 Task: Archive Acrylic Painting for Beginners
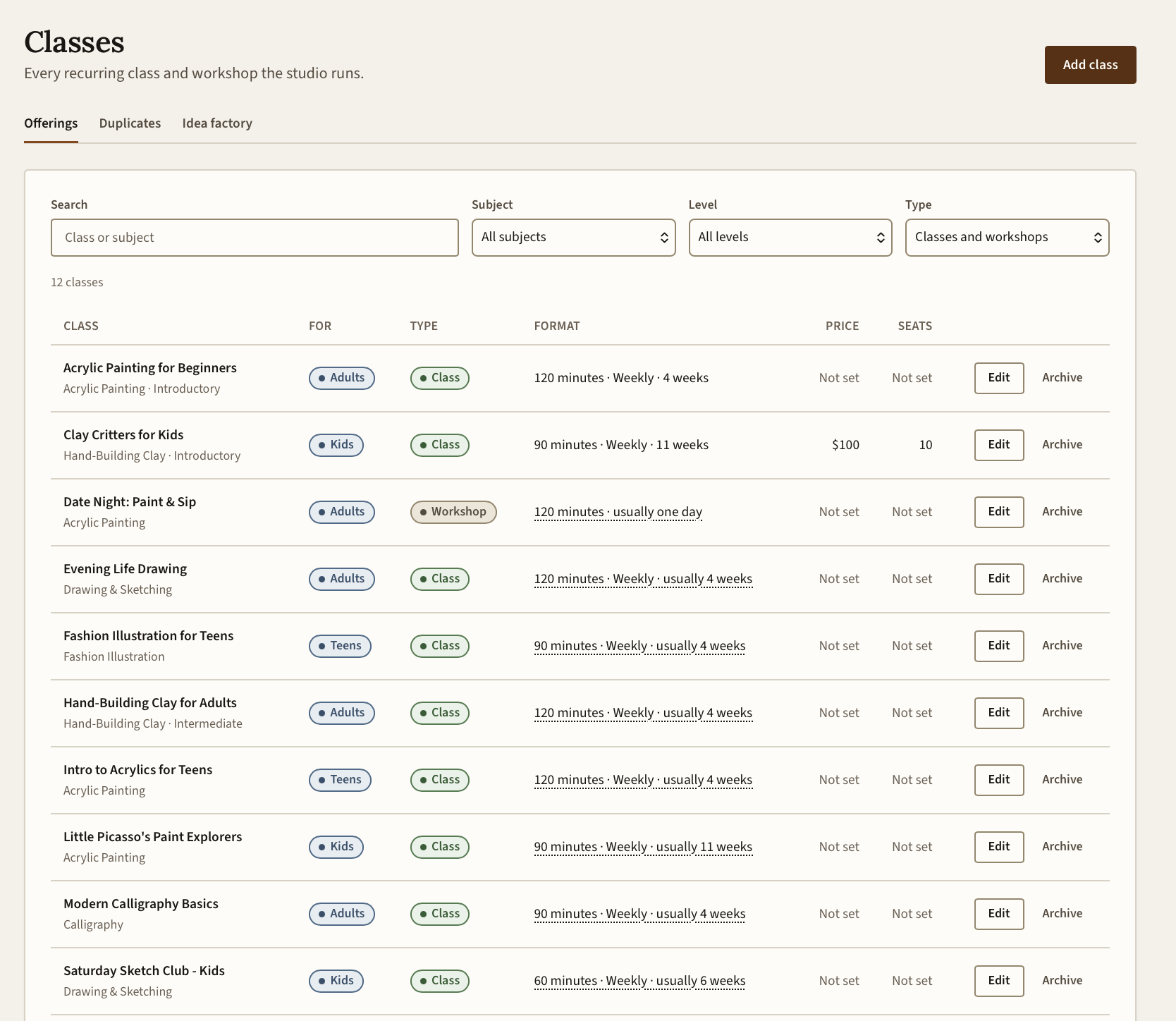1062,378
